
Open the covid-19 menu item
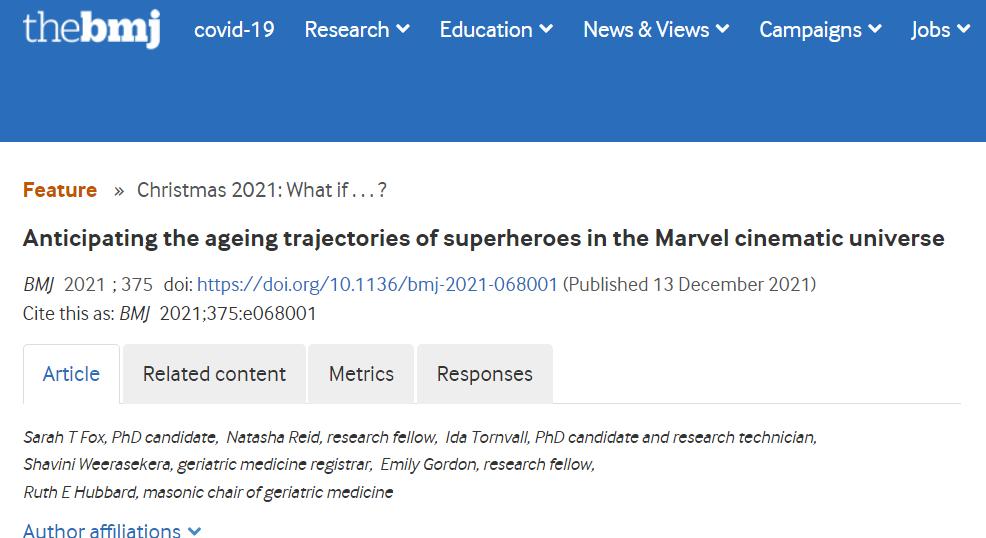[x=234, y=30]
